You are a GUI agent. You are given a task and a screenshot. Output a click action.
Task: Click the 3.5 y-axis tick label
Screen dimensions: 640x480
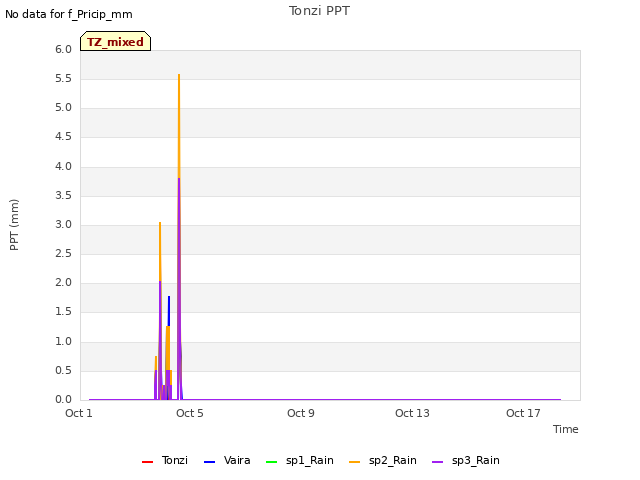63,195
